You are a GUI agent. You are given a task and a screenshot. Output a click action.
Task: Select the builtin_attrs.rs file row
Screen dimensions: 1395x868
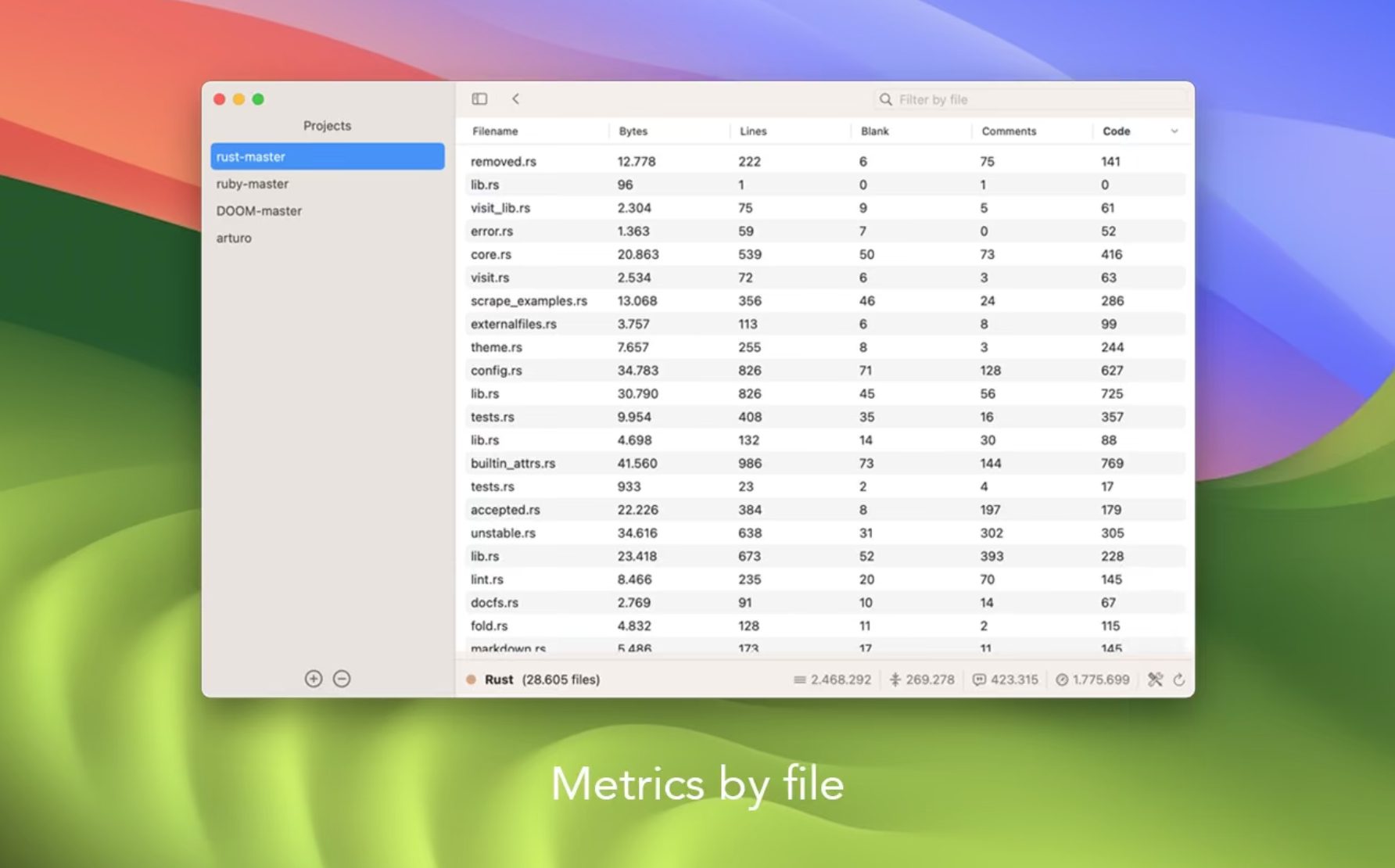(513, 463)
